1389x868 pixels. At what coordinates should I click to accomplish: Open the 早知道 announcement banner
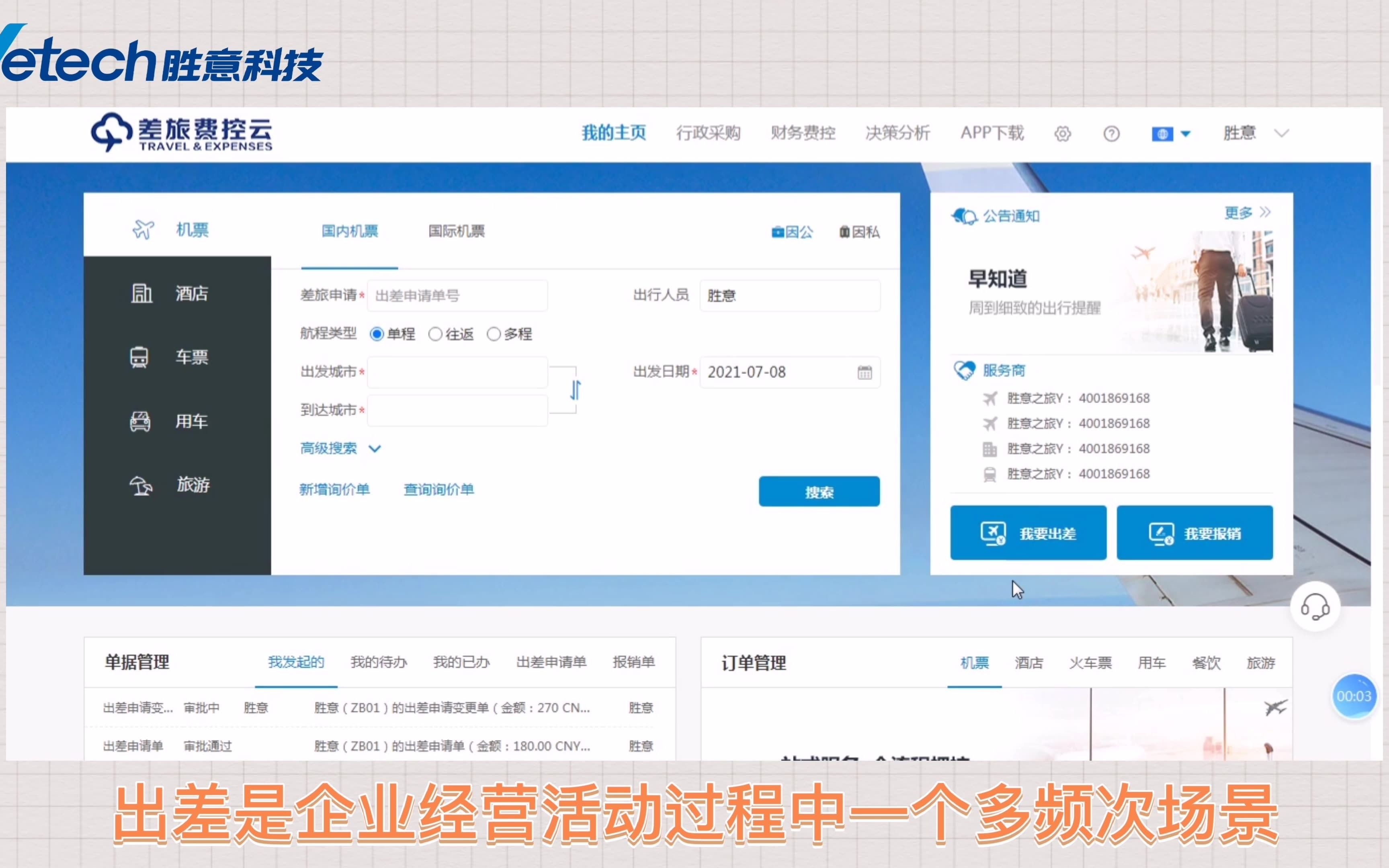coord(1111,292)
